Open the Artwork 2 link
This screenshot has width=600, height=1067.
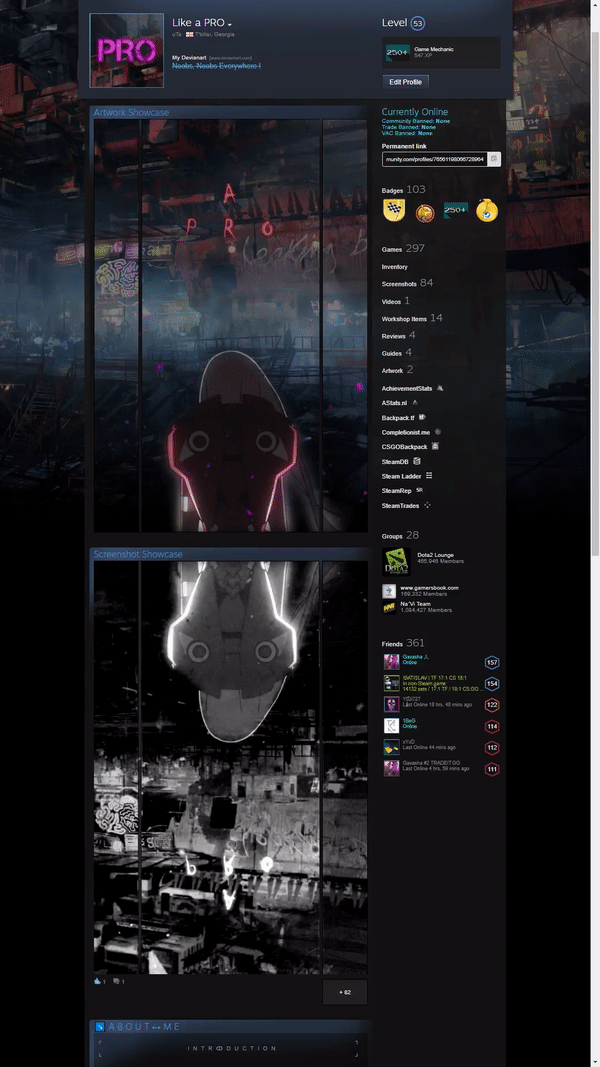point(397,370)
